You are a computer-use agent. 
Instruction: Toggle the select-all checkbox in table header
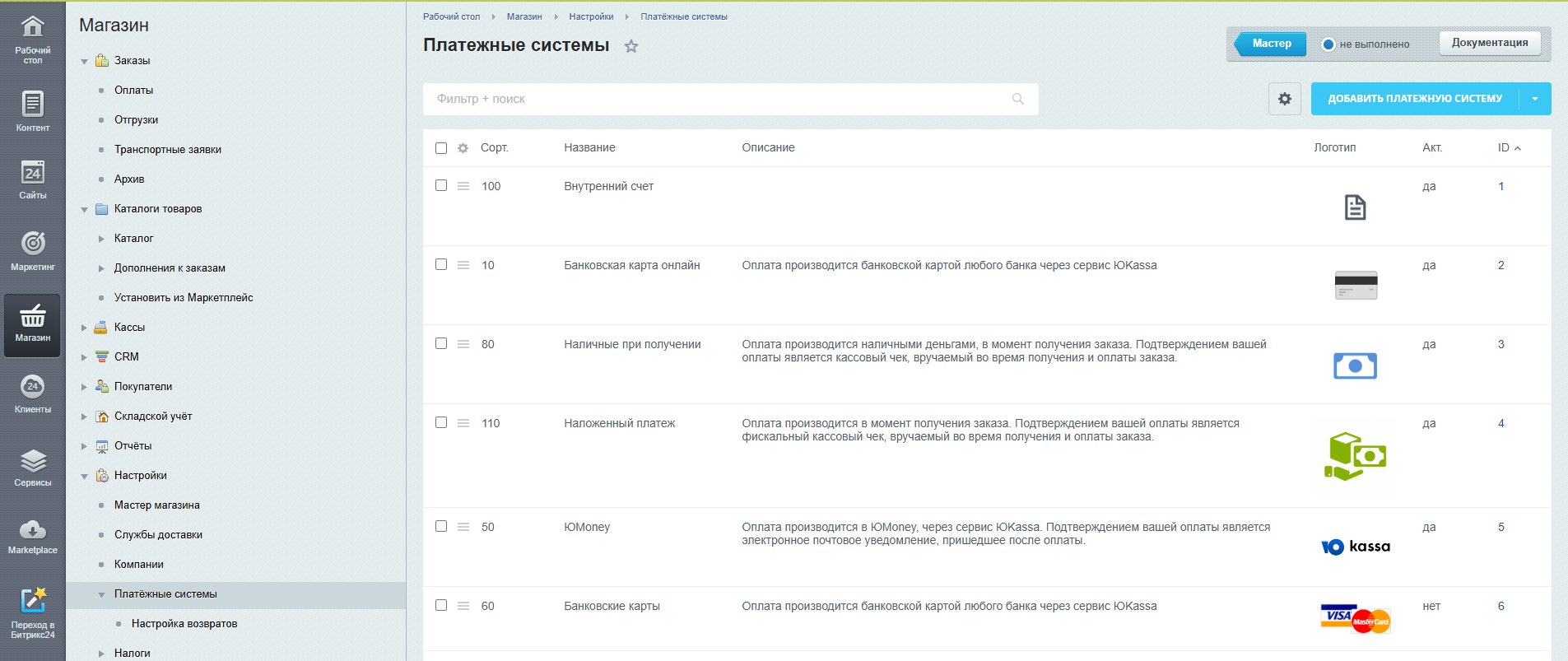pyautogui.click(x=441, y=148)
